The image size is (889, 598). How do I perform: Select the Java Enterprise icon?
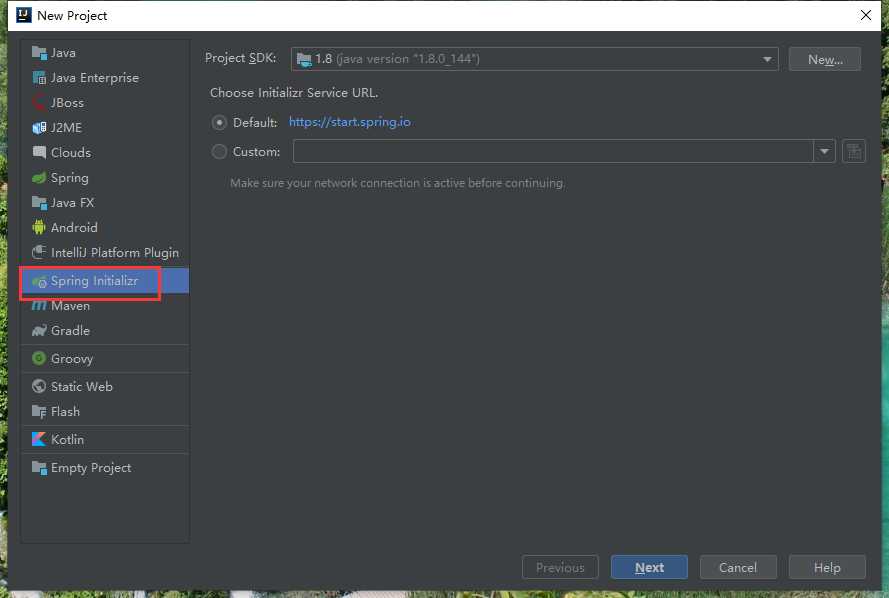39,78
